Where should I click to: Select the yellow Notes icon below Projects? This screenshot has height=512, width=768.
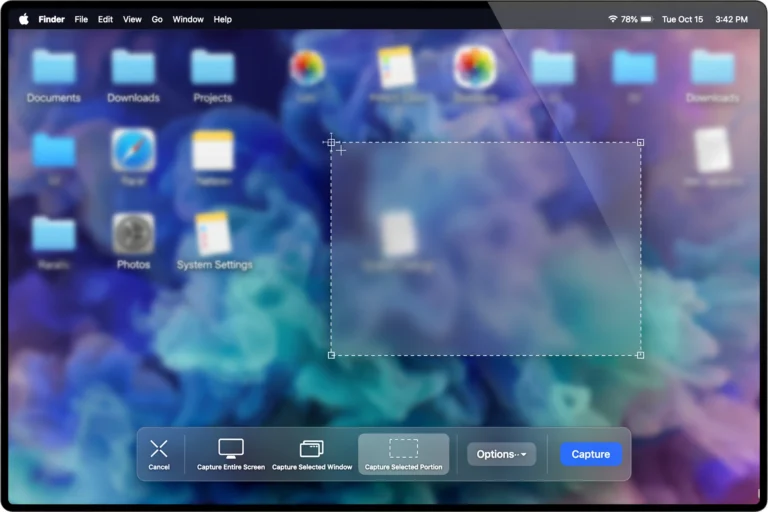coord(213,150)
